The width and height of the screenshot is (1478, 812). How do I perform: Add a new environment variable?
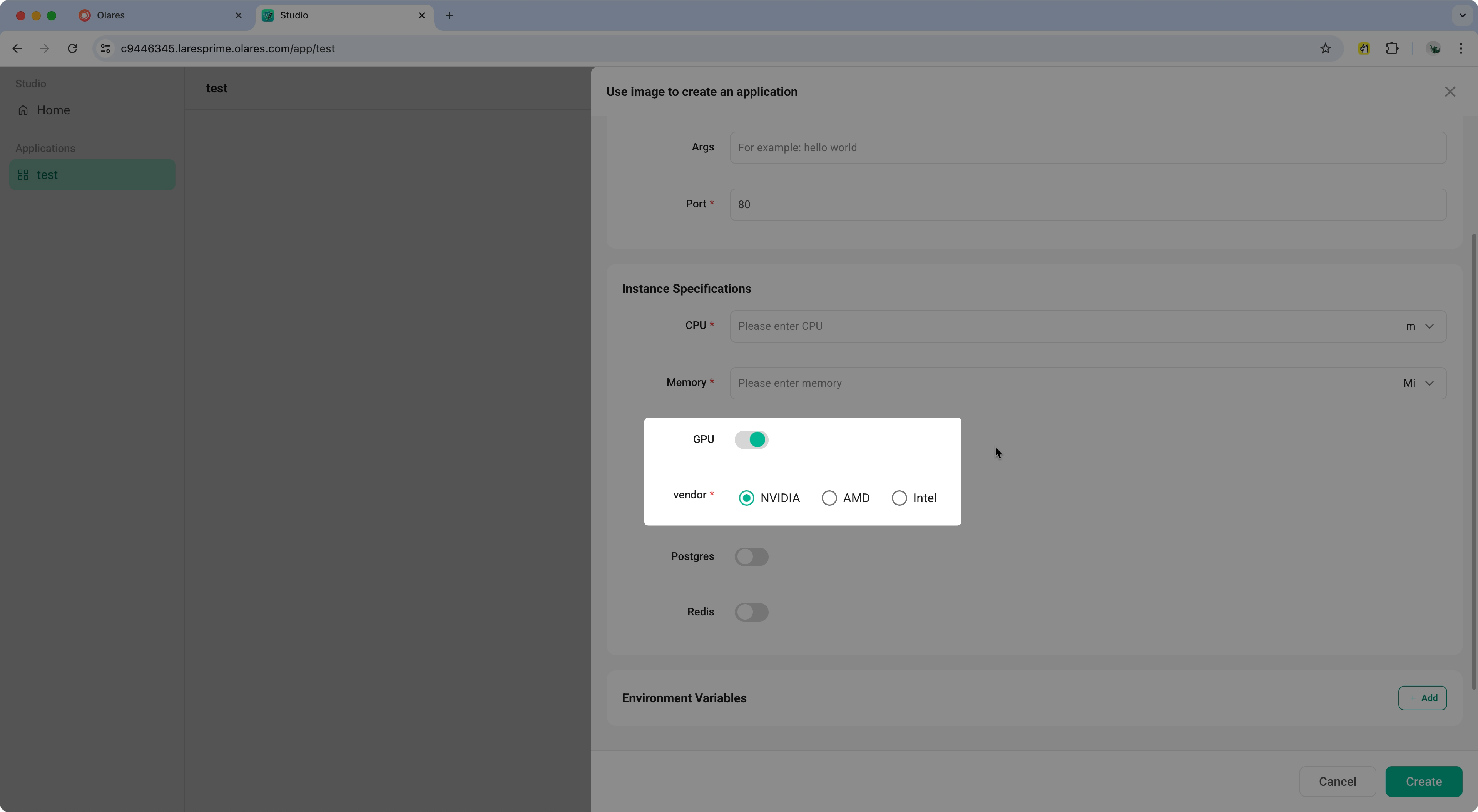click(x=1423, y=698)
